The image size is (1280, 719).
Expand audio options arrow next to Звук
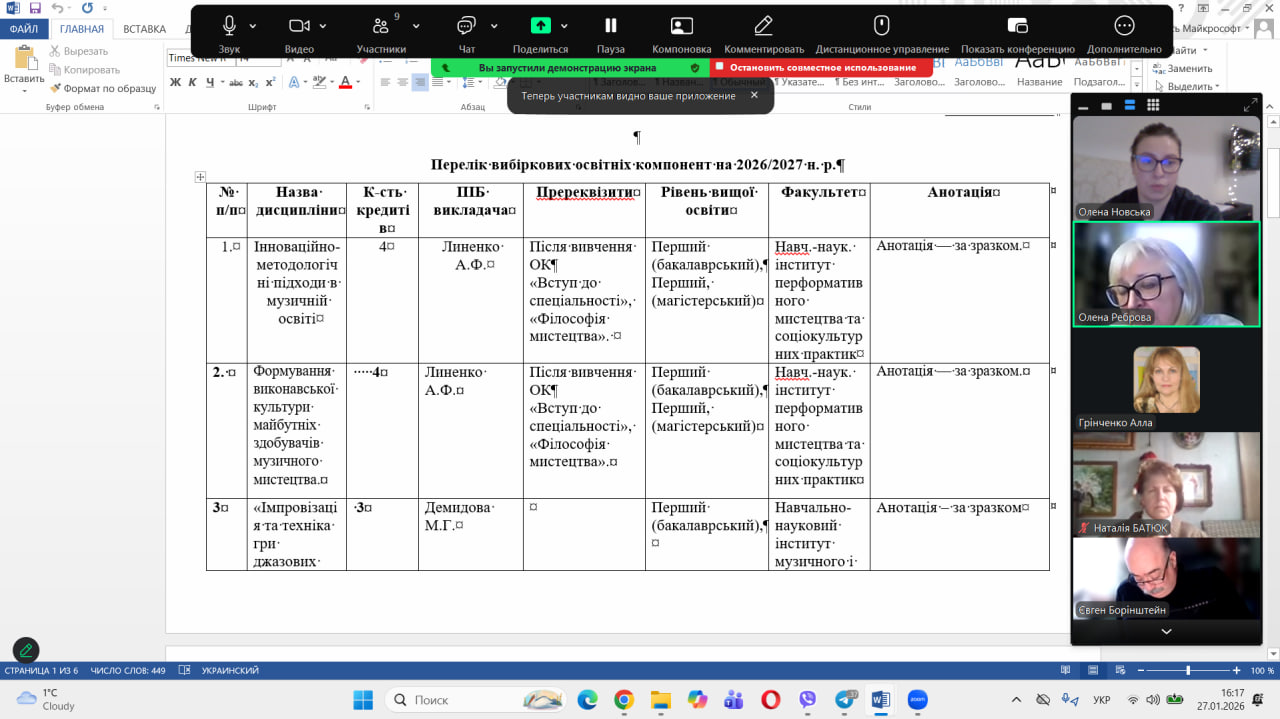tap(253, 26)
